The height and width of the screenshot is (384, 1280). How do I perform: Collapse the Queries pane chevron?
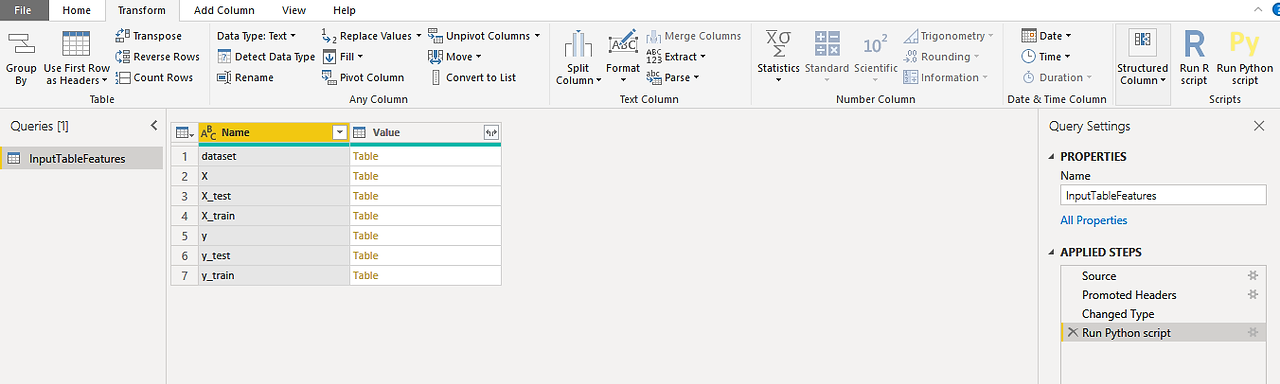pos(154,126)
